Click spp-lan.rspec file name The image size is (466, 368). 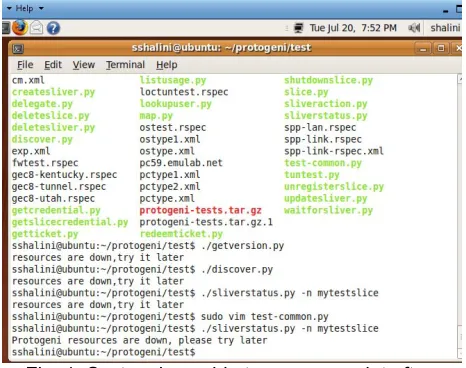tap(320, 128)
